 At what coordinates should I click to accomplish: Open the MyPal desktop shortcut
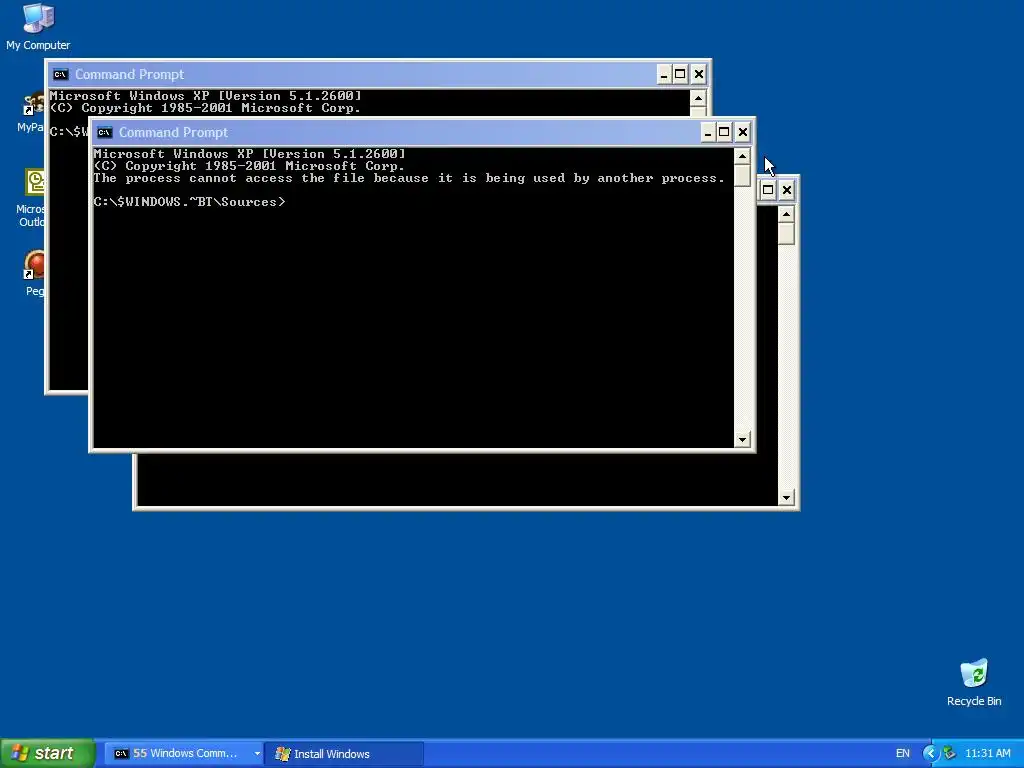[x=33, y=112]
